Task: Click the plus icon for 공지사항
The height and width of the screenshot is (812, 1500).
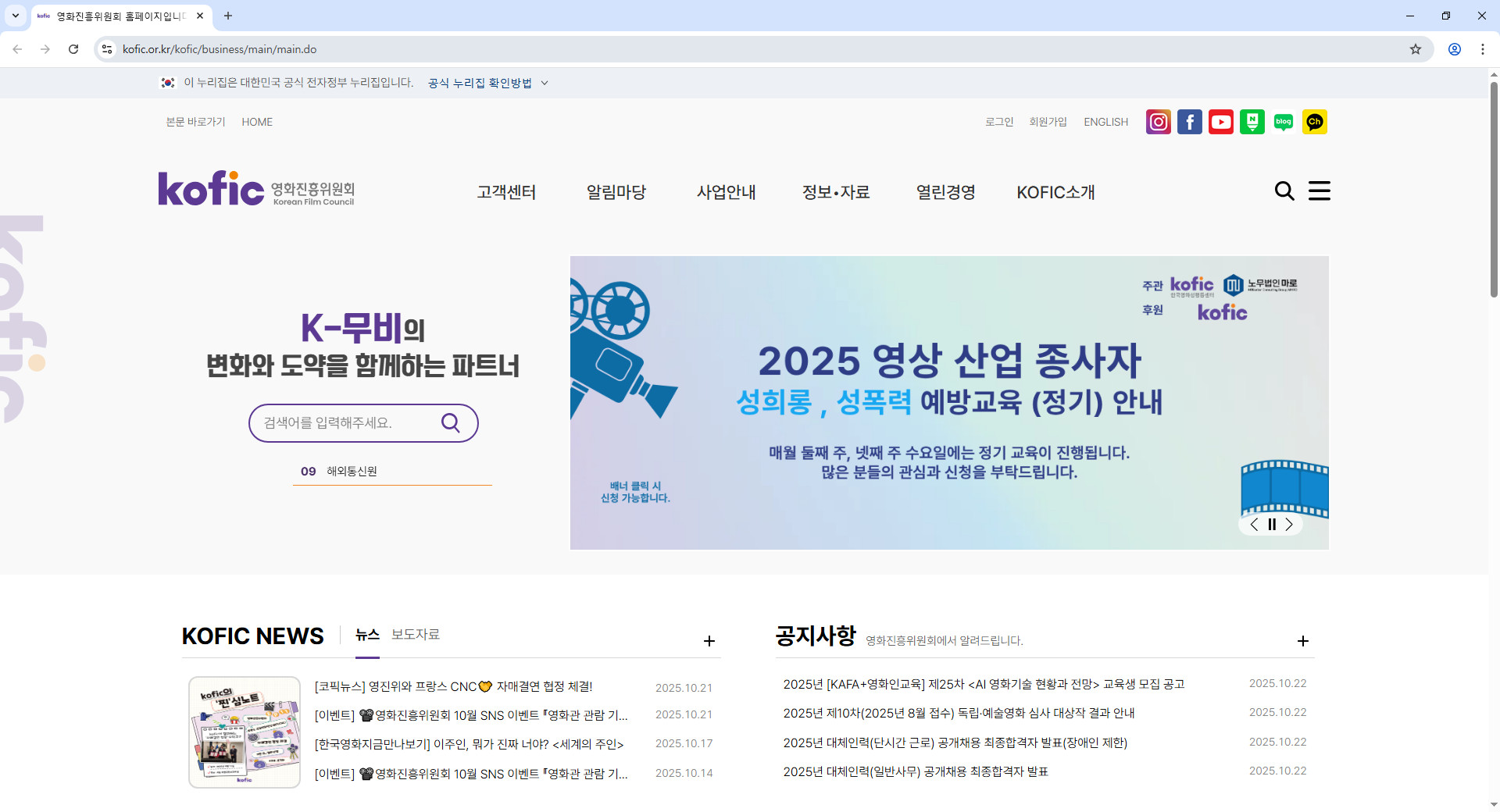Action: pyautogui.click(x=1302, y=641)
